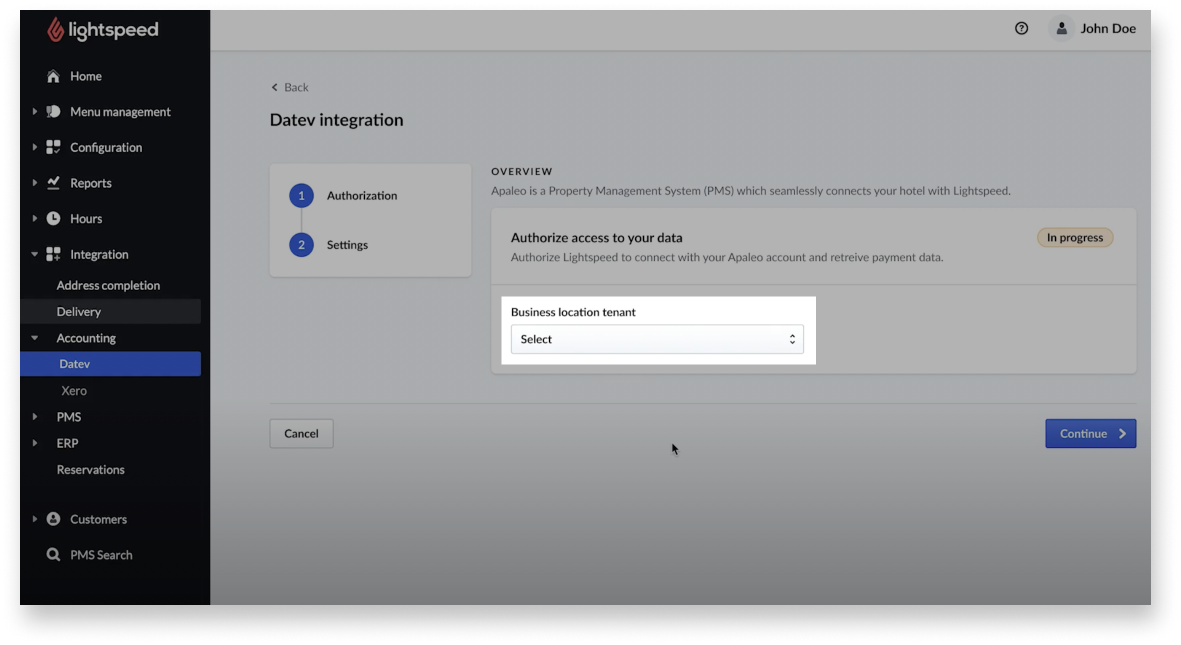Click the John Doe account name
Image resolution: width=1181 pixels, height=645 pixels.
click(x=1108, y=29)
